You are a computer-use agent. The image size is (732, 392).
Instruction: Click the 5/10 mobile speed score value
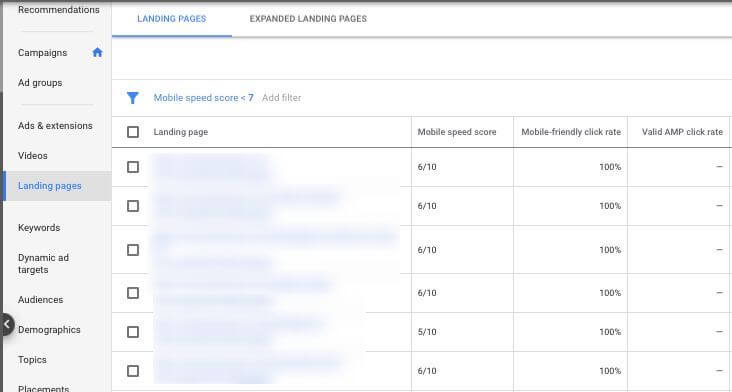pyautogui.click(x=427, y=332)
